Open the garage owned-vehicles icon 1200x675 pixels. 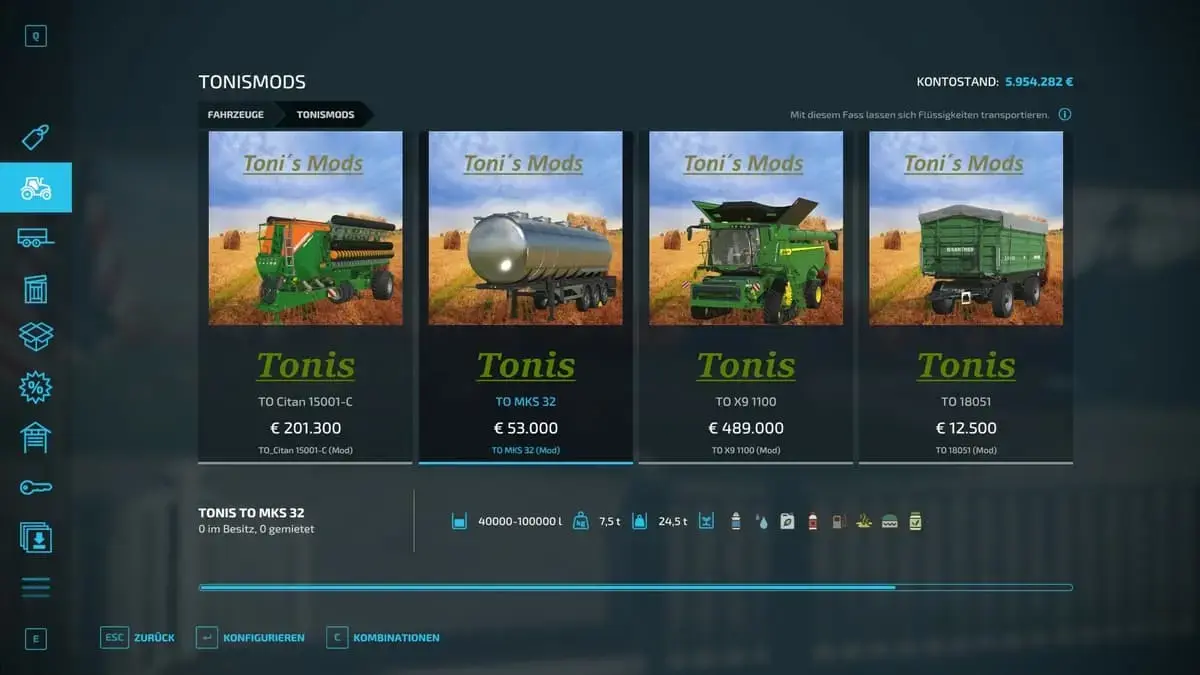[x=36, y=437]
